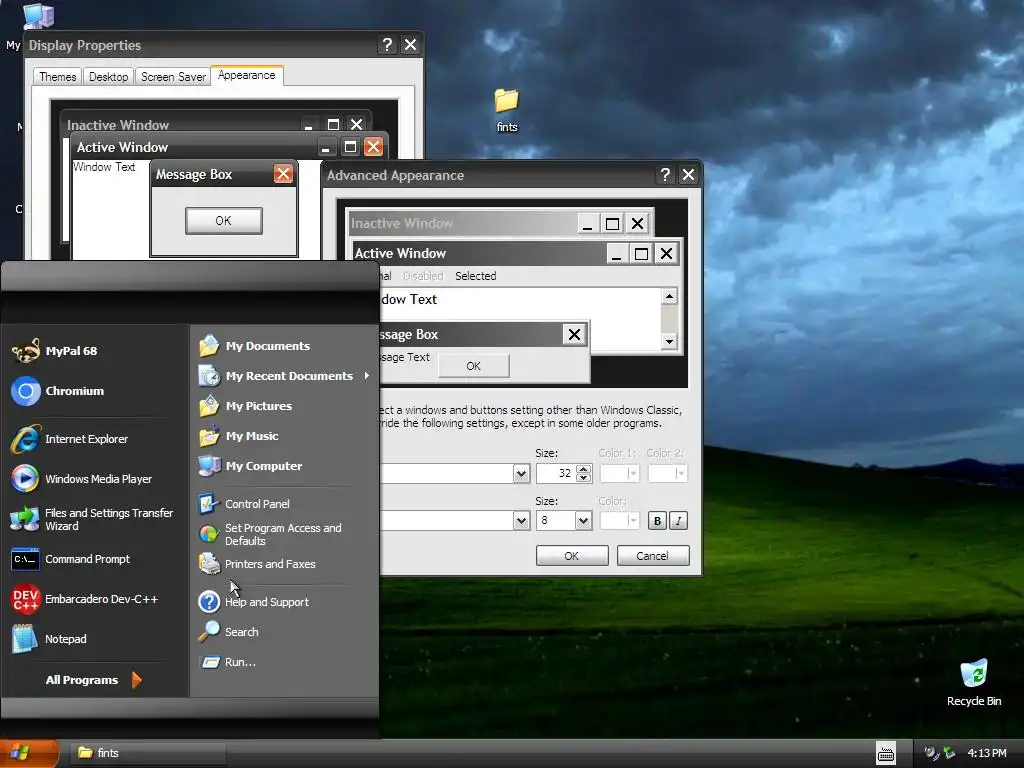
Task: Open the Item dropdown in Advanced Appearance
Action: (521, 473)
